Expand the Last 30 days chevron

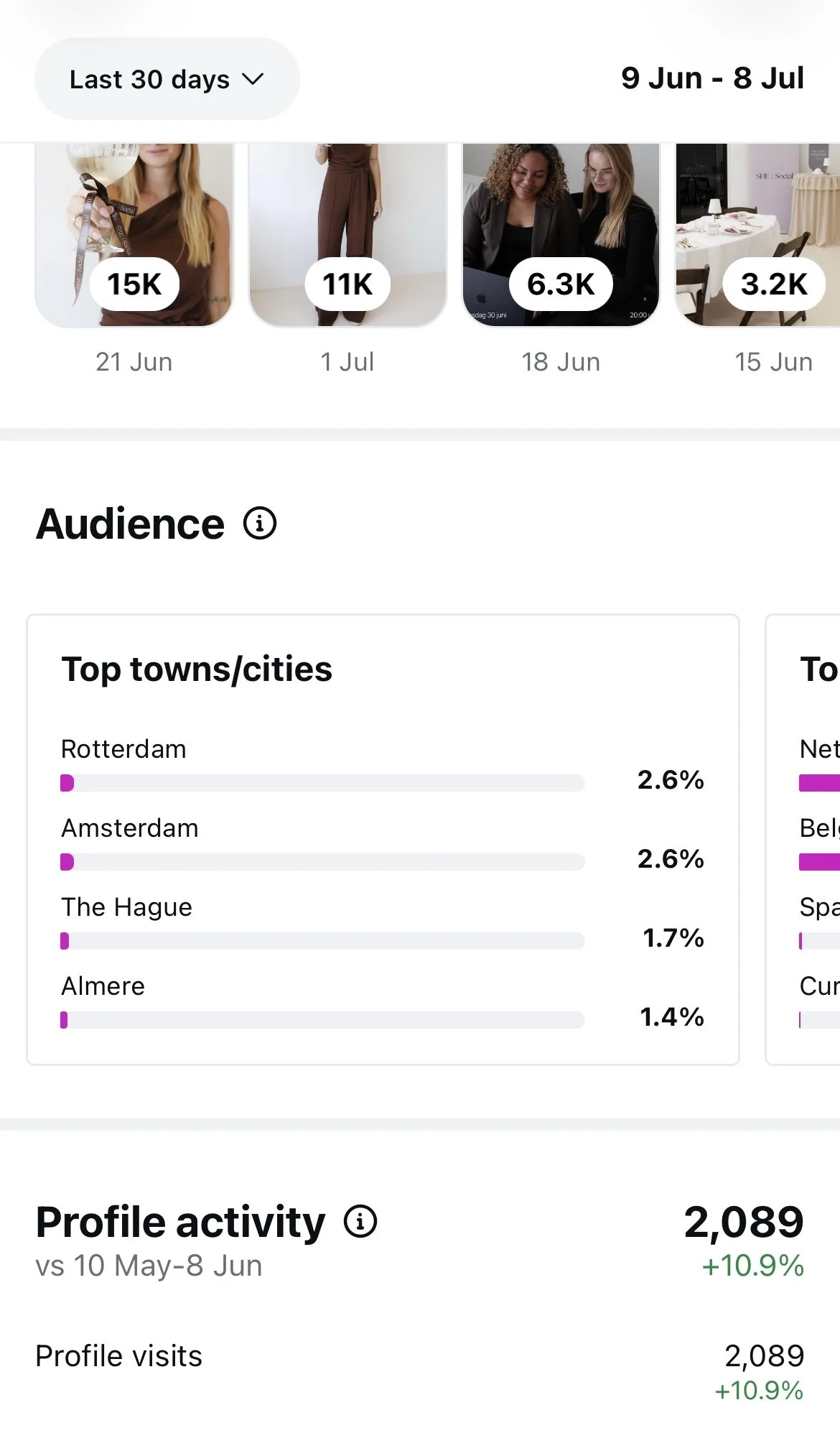[253, 79]
